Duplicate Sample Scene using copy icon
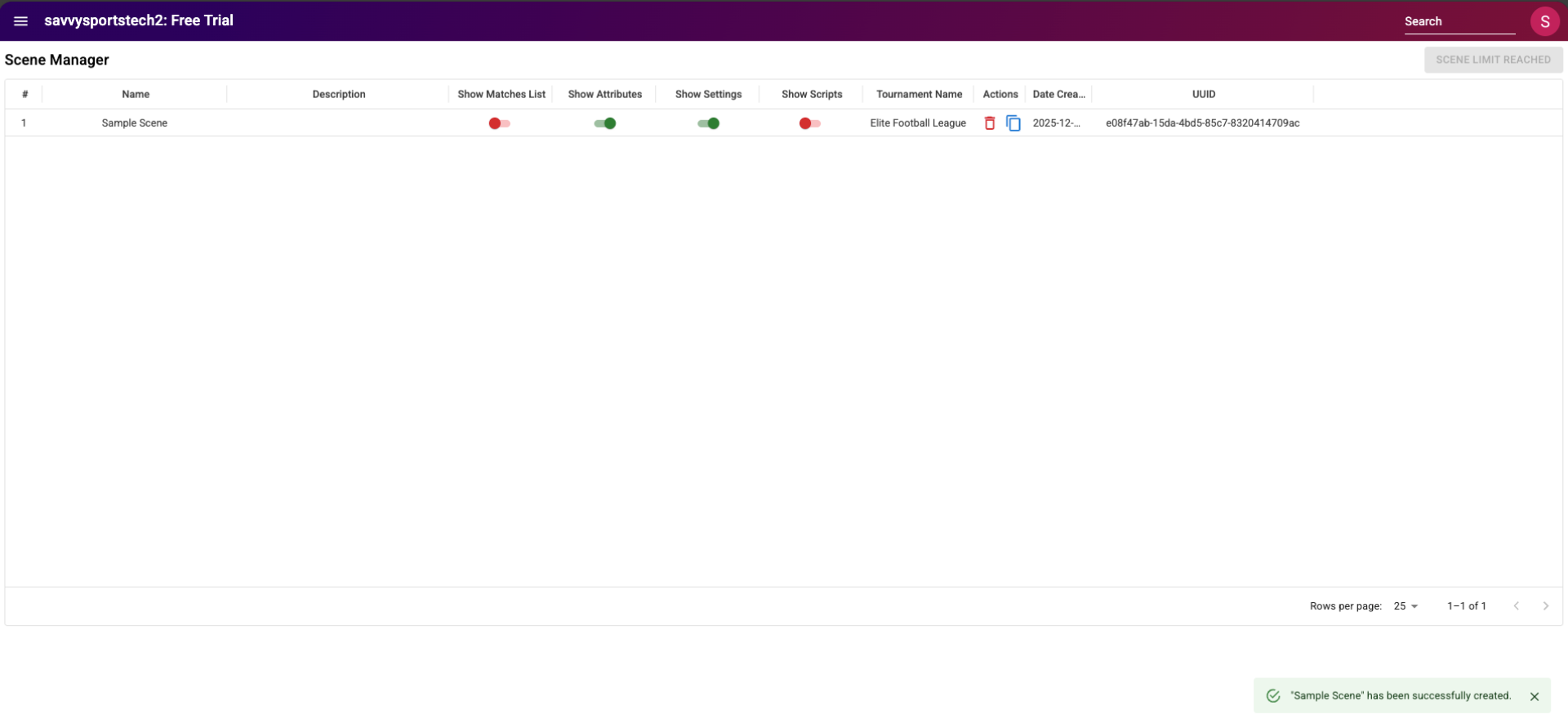Screen dimensions: 1568x719 (x=1013, y=123)
